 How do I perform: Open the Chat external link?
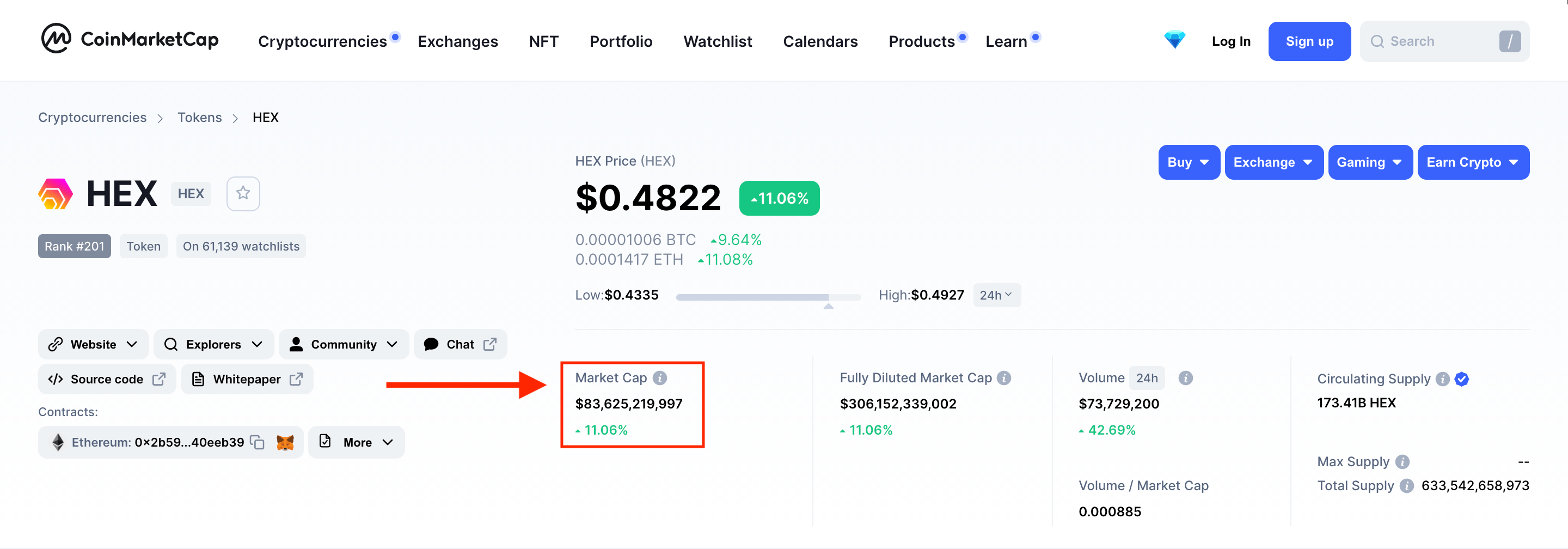[x=460, y=345]
